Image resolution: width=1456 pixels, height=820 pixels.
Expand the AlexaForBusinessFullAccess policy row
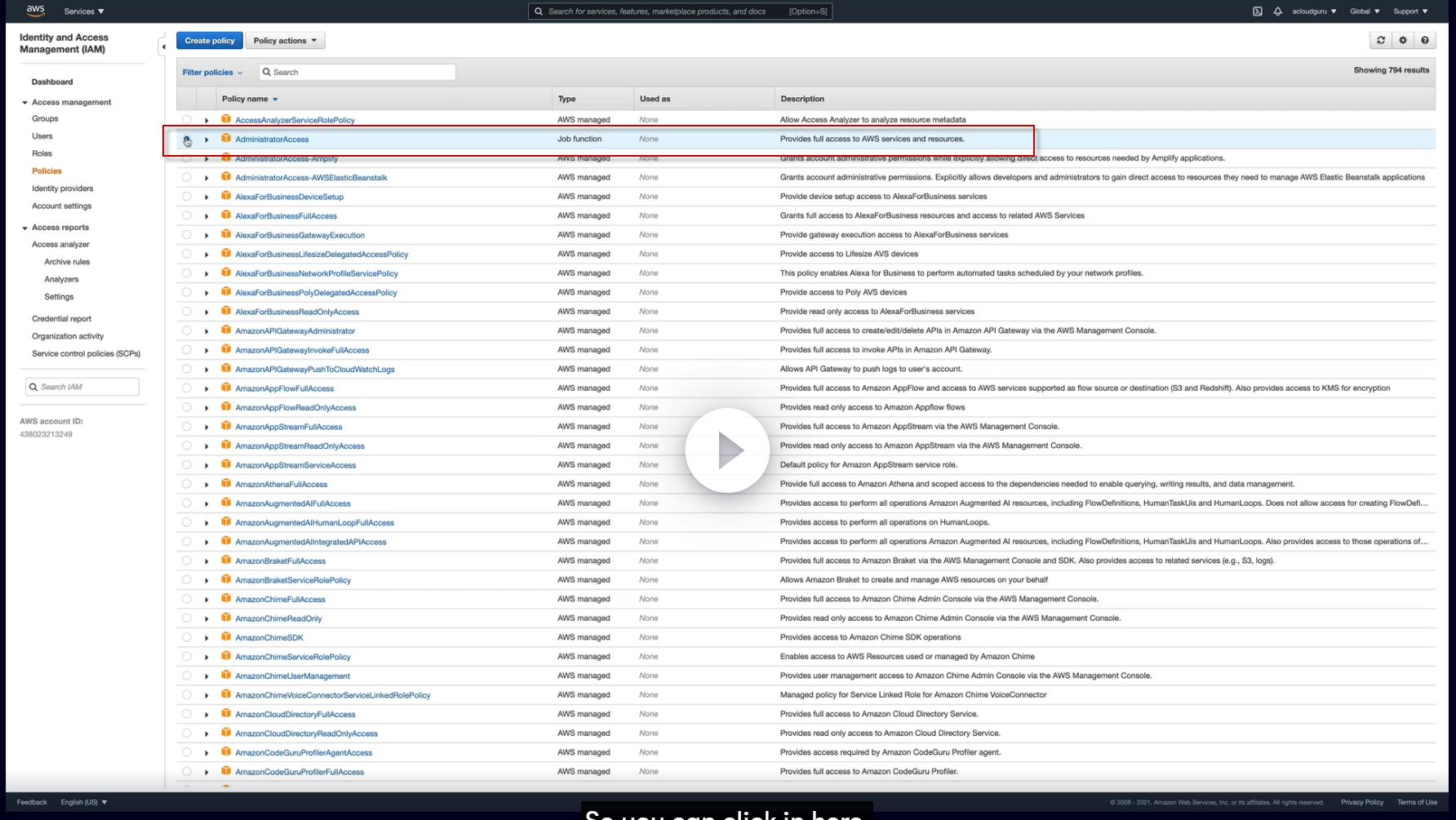(206, 216)
